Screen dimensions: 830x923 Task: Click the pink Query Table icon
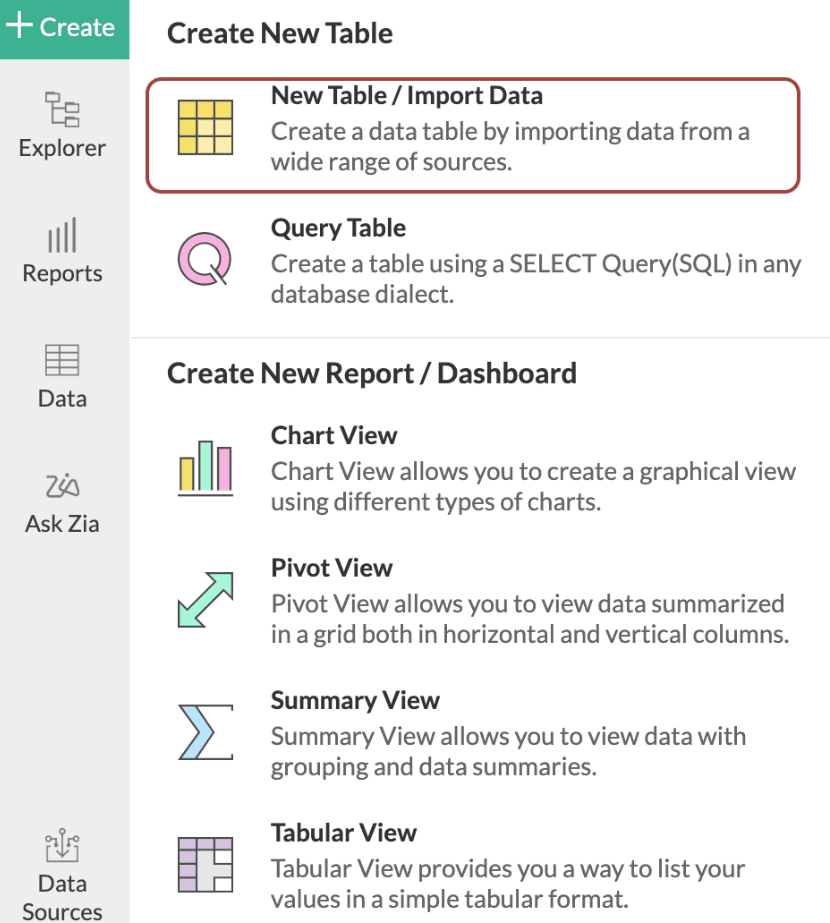pyautogui.click(x=205, y=259)
